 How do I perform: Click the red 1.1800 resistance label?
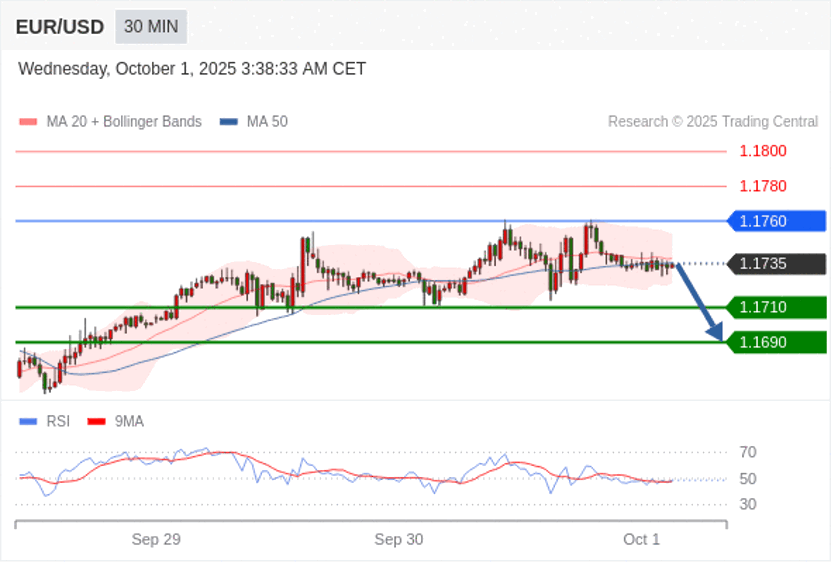click(x=762, y=151)
